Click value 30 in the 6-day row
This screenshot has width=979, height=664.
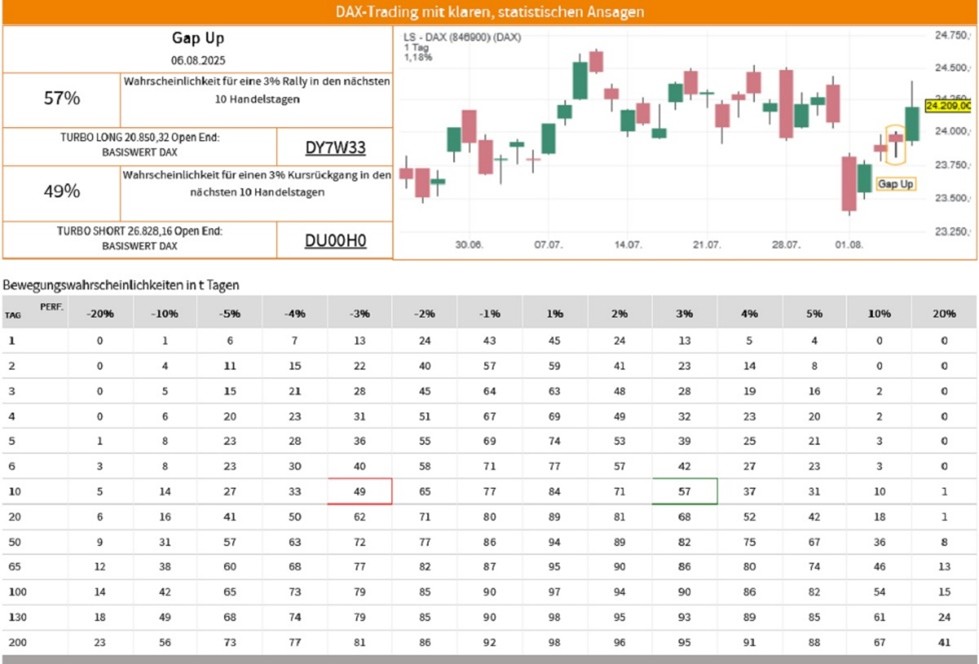pyautogui.click(x=295, y=467)
